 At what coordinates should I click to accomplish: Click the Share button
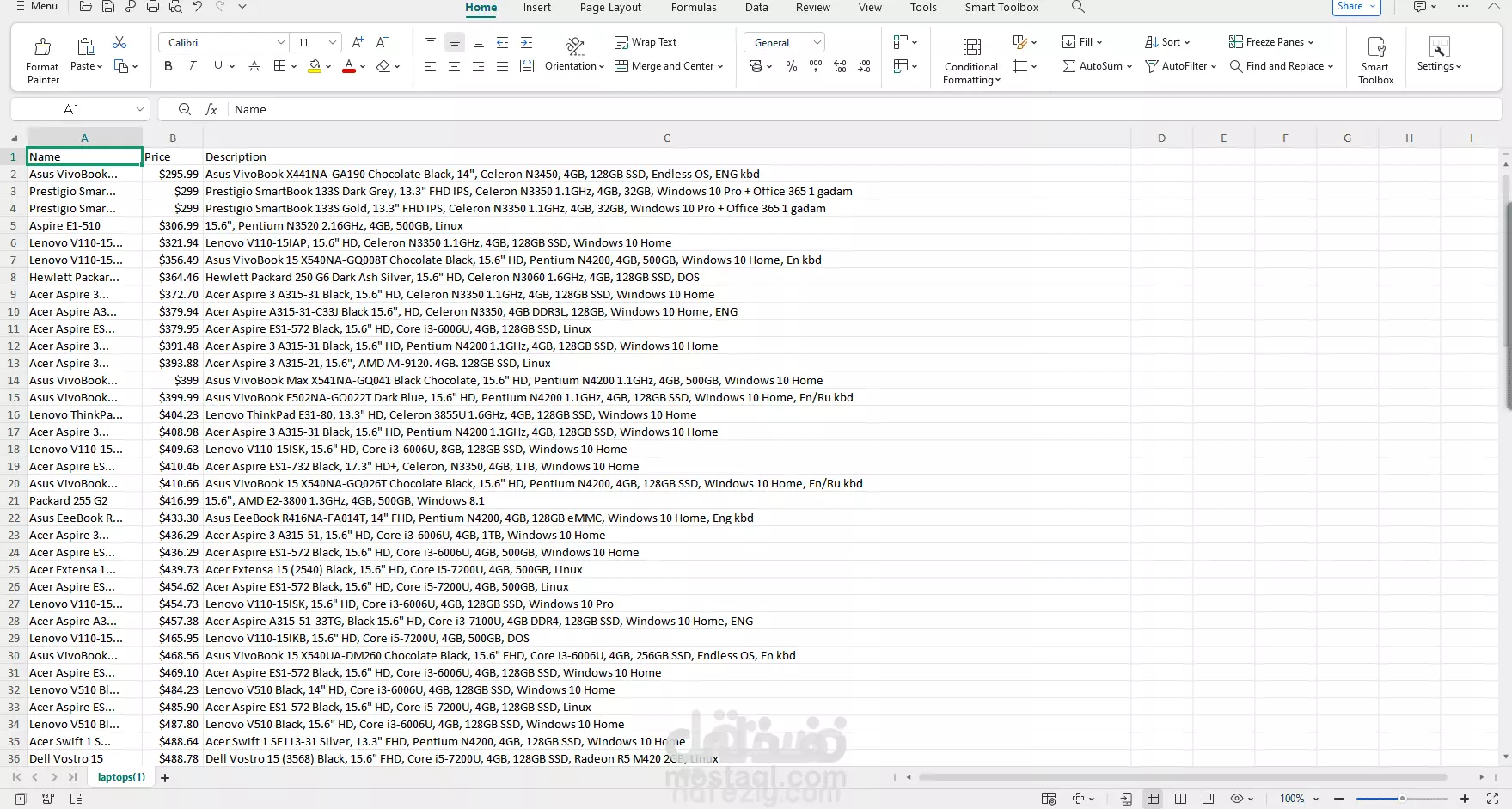[x=1357, y=7]
